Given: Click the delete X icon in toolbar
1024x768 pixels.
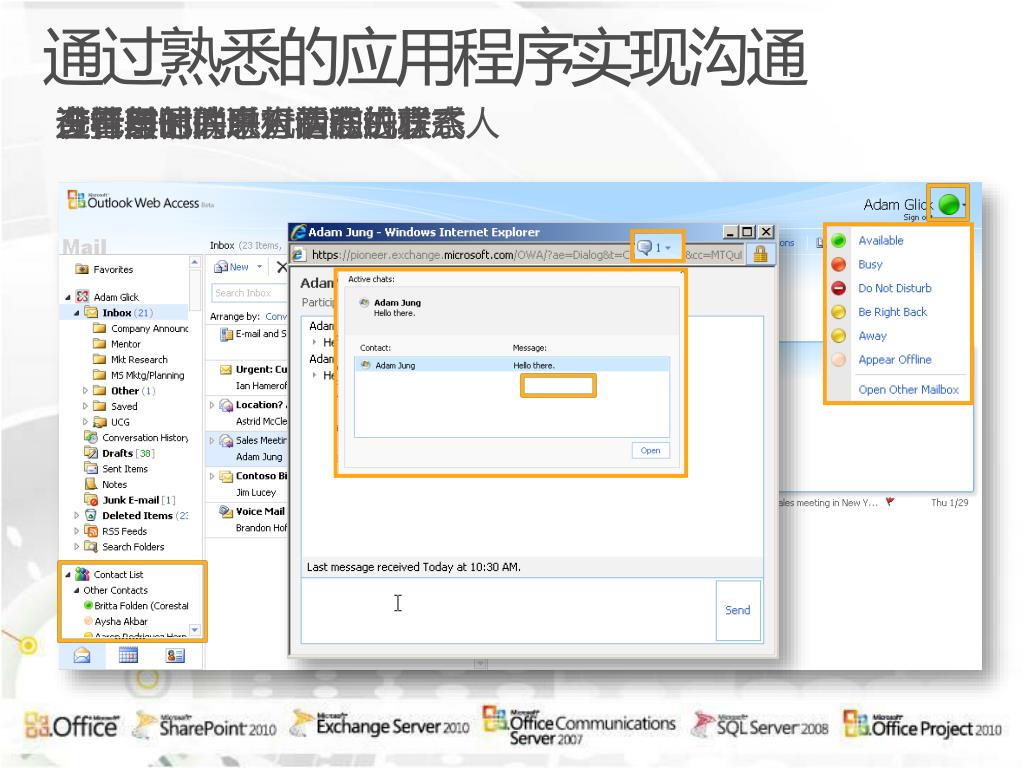Looking at the screenshot, I should coord(281,267).
